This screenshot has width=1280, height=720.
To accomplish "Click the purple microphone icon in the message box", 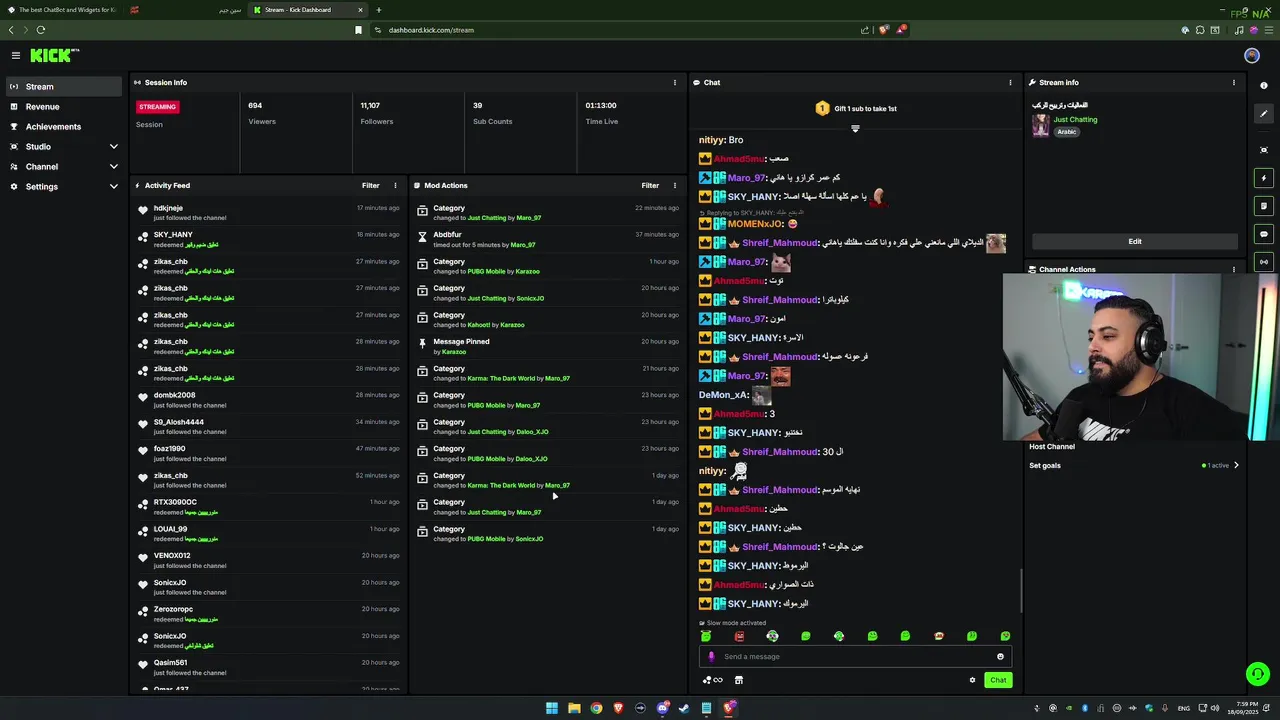I will pos(712,657).
